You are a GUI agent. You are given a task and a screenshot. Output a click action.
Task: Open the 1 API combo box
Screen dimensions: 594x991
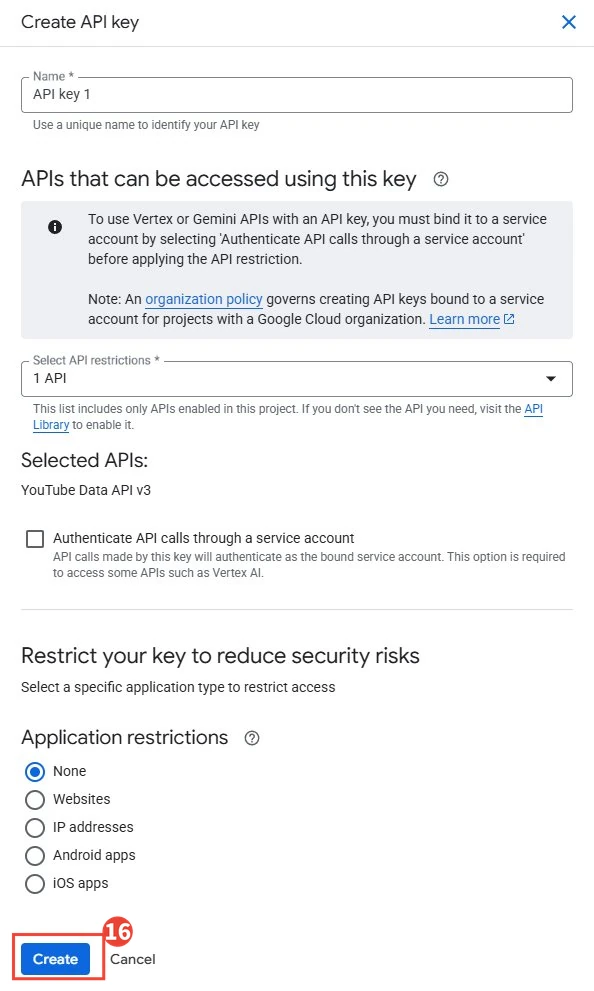click(297, 379)
